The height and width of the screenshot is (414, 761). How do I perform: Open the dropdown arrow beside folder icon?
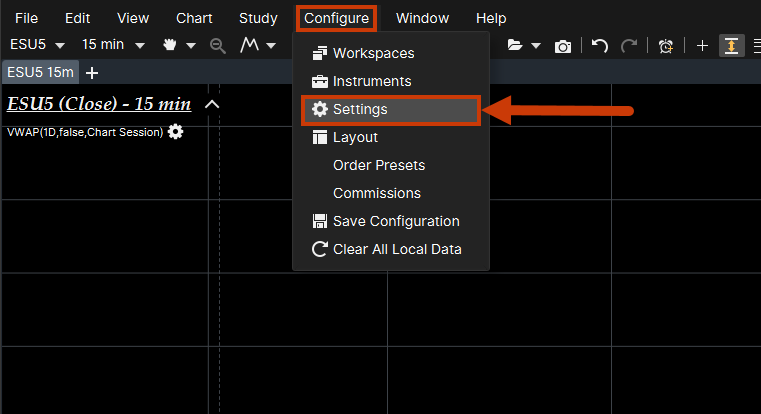(537, 46)
